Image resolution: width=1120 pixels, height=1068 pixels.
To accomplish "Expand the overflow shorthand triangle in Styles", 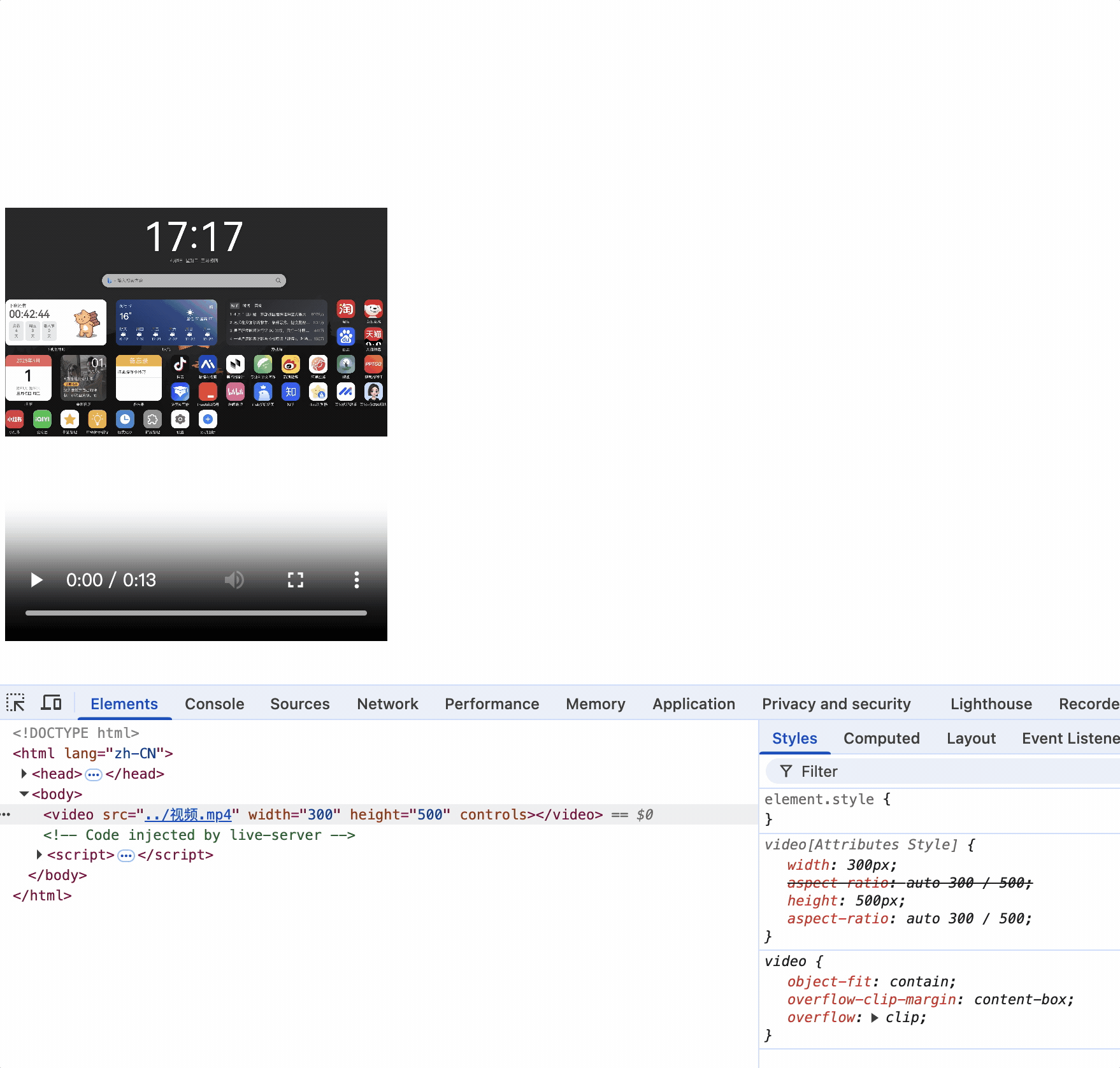I will (875, 1018).
